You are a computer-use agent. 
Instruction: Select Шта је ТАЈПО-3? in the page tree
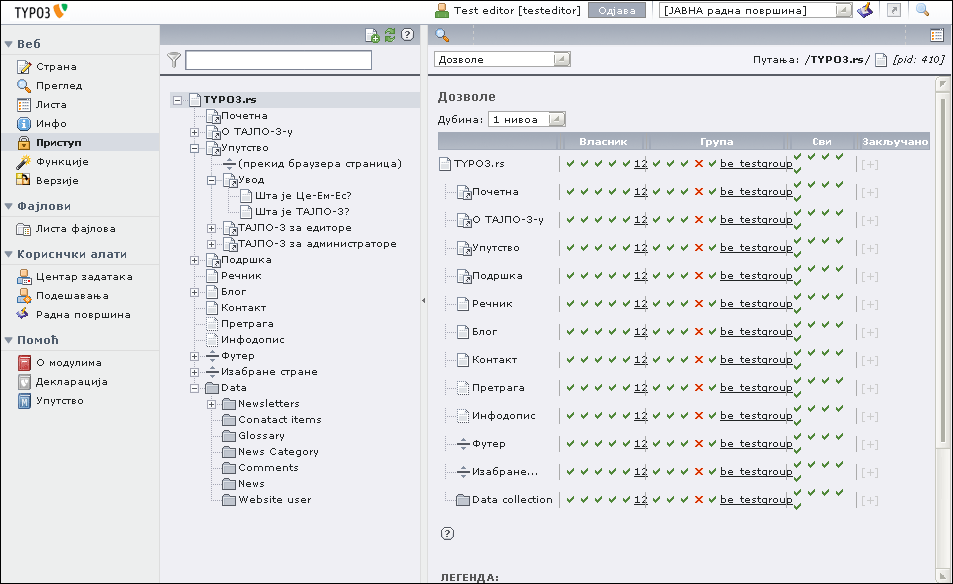302,211
